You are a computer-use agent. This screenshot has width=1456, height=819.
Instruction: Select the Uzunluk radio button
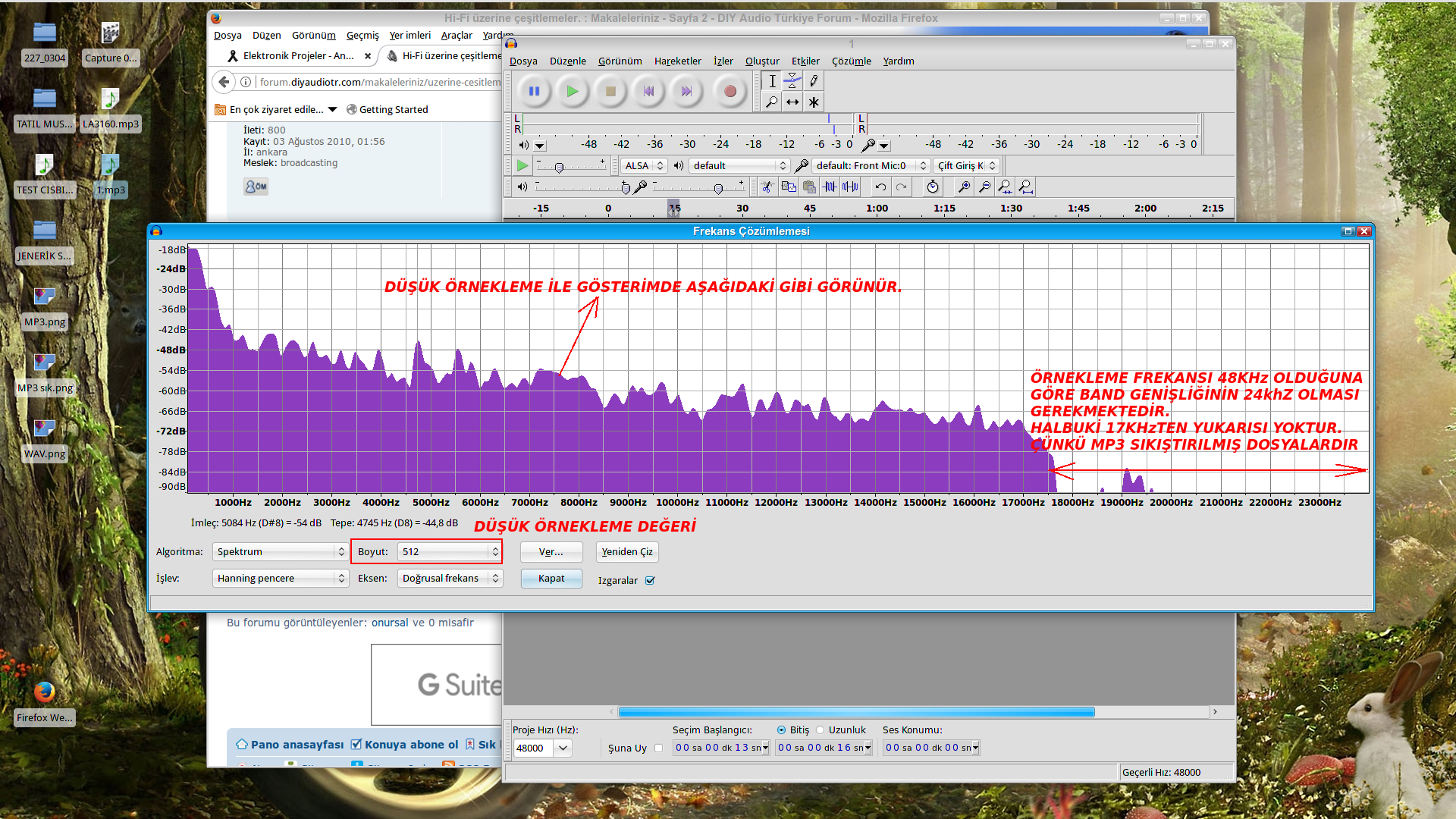821,730
